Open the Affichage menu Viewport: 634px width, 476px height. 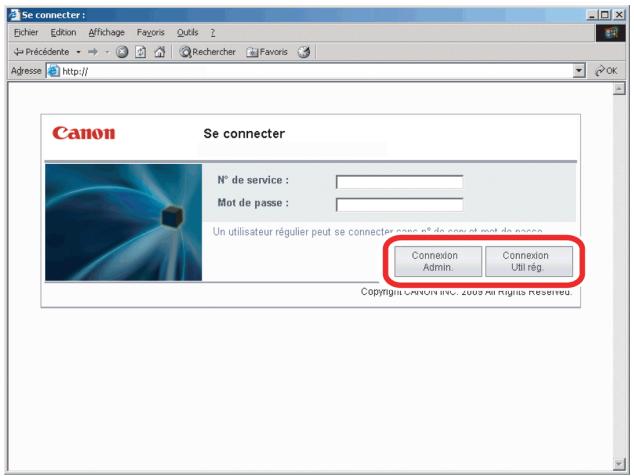pyautogui.click(x=106, y=32)
